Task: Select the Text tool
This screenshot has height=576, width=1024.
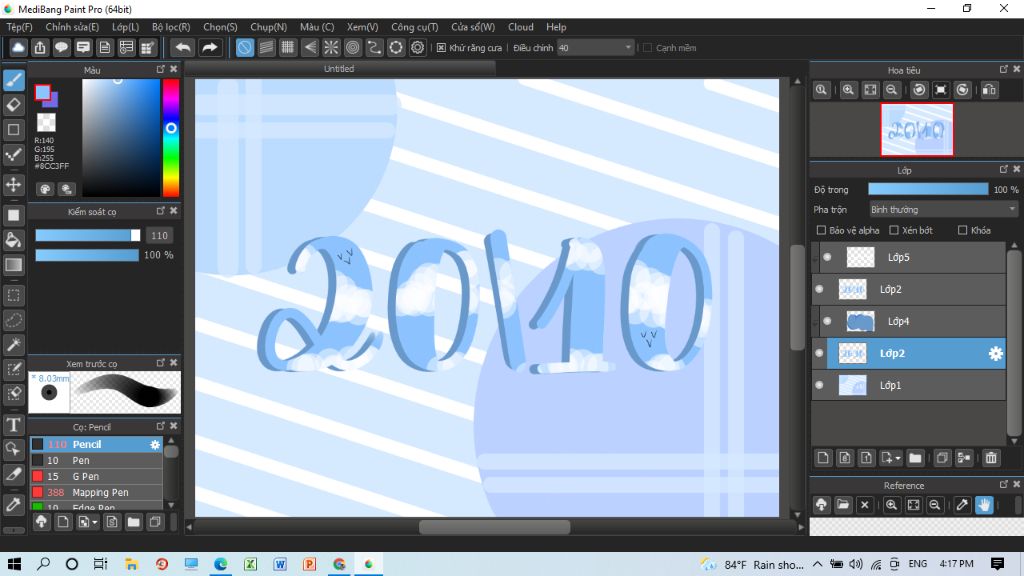Action: [14, 425]
